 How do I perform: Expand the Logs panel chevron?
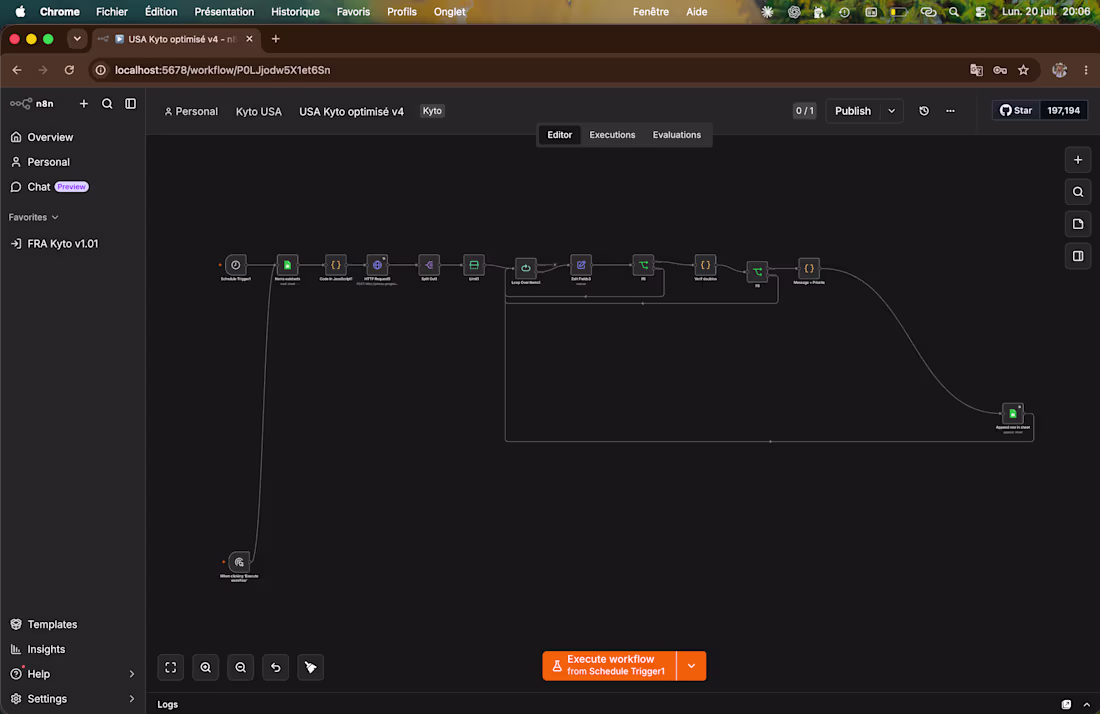(x=1086, y=704)
